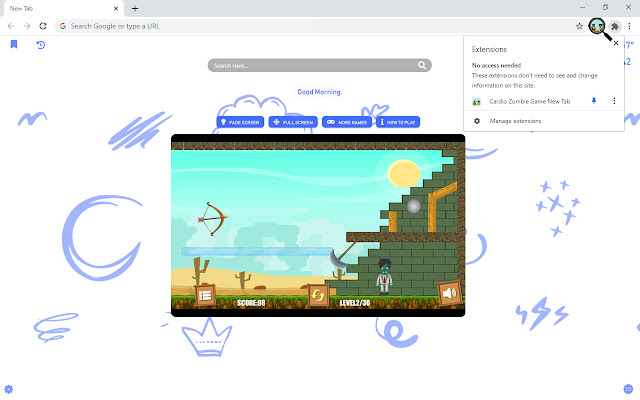Click the browser back arrow

coord(11,26)
